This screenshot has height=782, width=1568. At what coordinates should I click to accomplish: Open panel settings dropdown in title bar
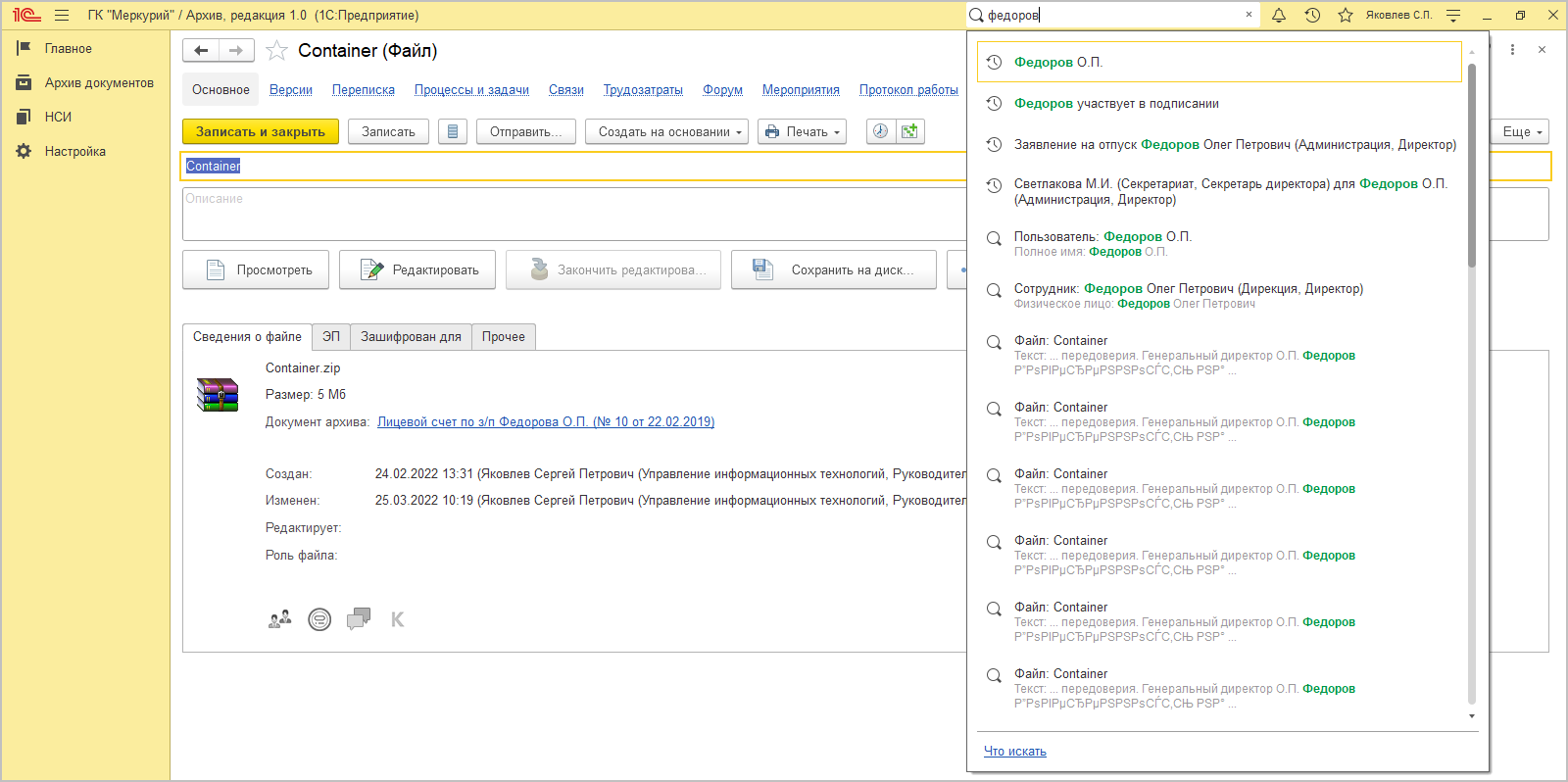tap(1453, 15)
